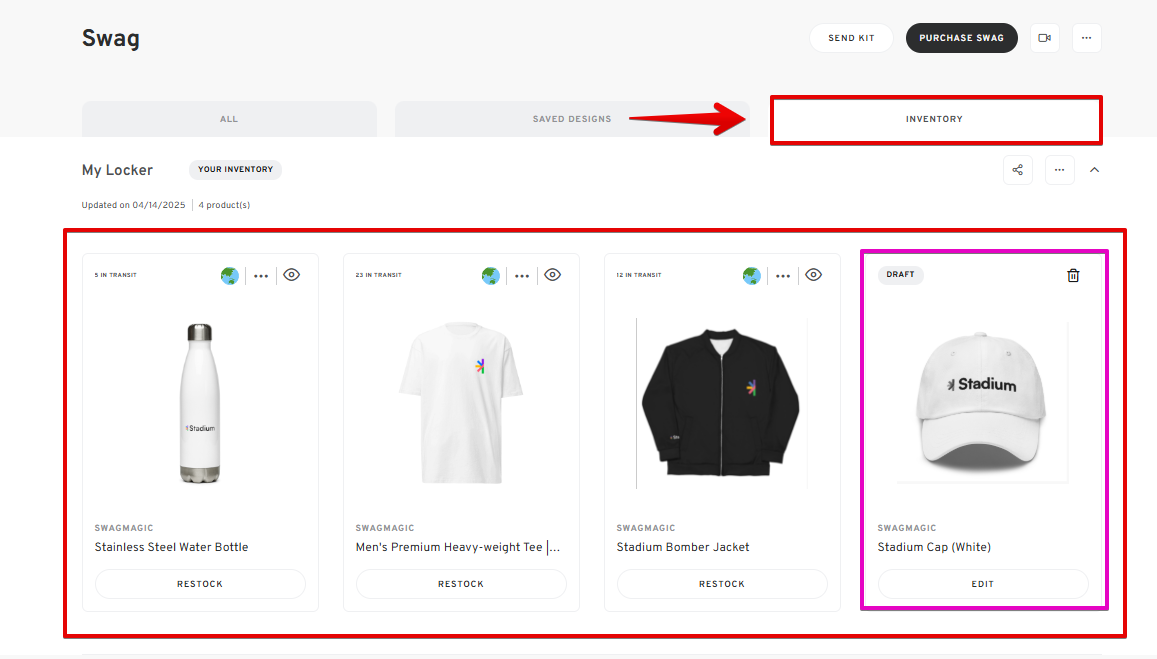This screenshot has width=1157, height=659.
Task: Click the Stadium Bomber Jacket title
Action: coord(683,547)
